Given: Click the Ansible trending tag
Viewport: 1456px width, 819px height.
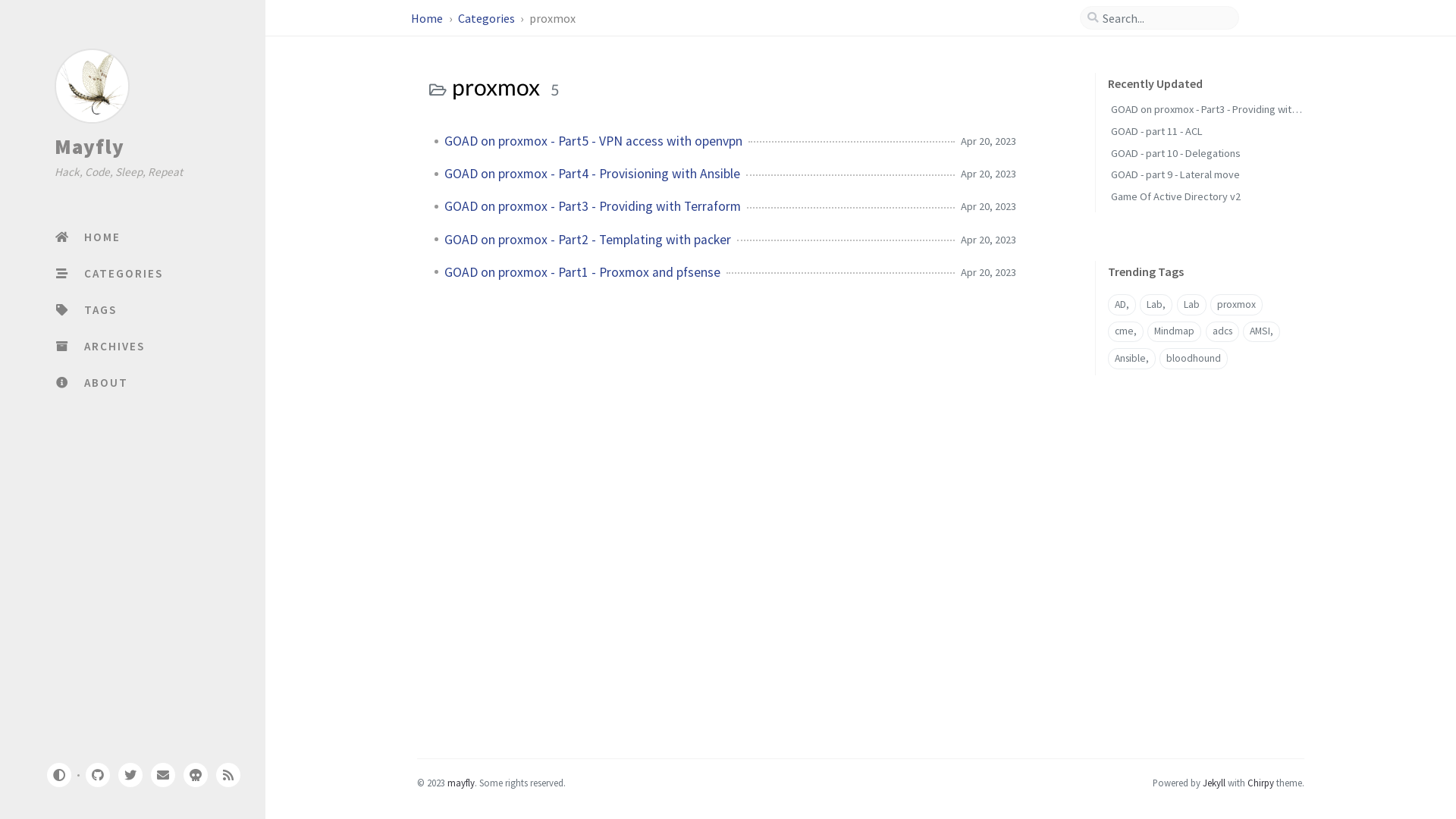Looking at the screenshot, I should [1131, 358].
